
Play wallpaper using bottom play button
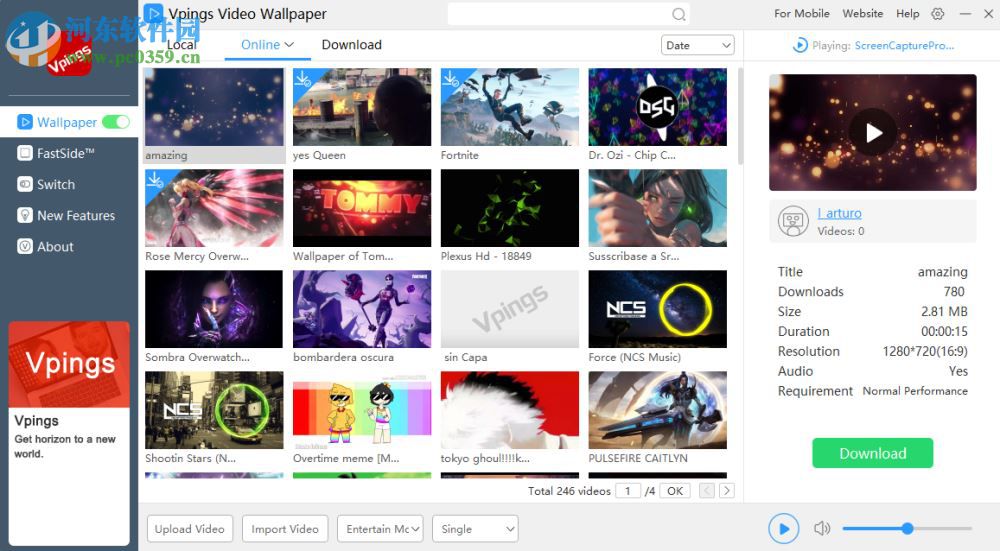pos(784,529)
